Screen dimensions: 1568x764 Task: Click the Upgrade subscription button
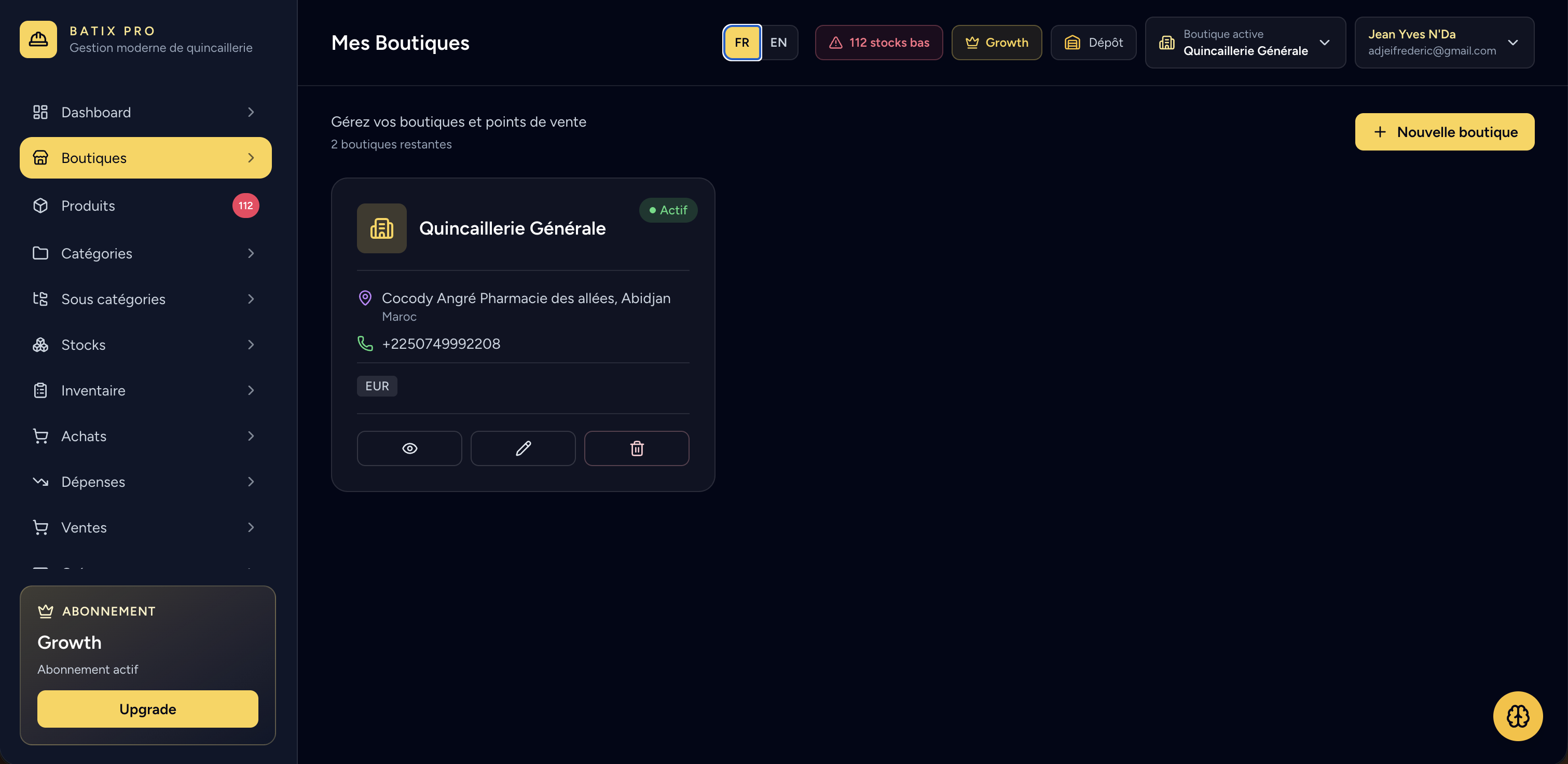pyautogui.click(x=148, y=708)
